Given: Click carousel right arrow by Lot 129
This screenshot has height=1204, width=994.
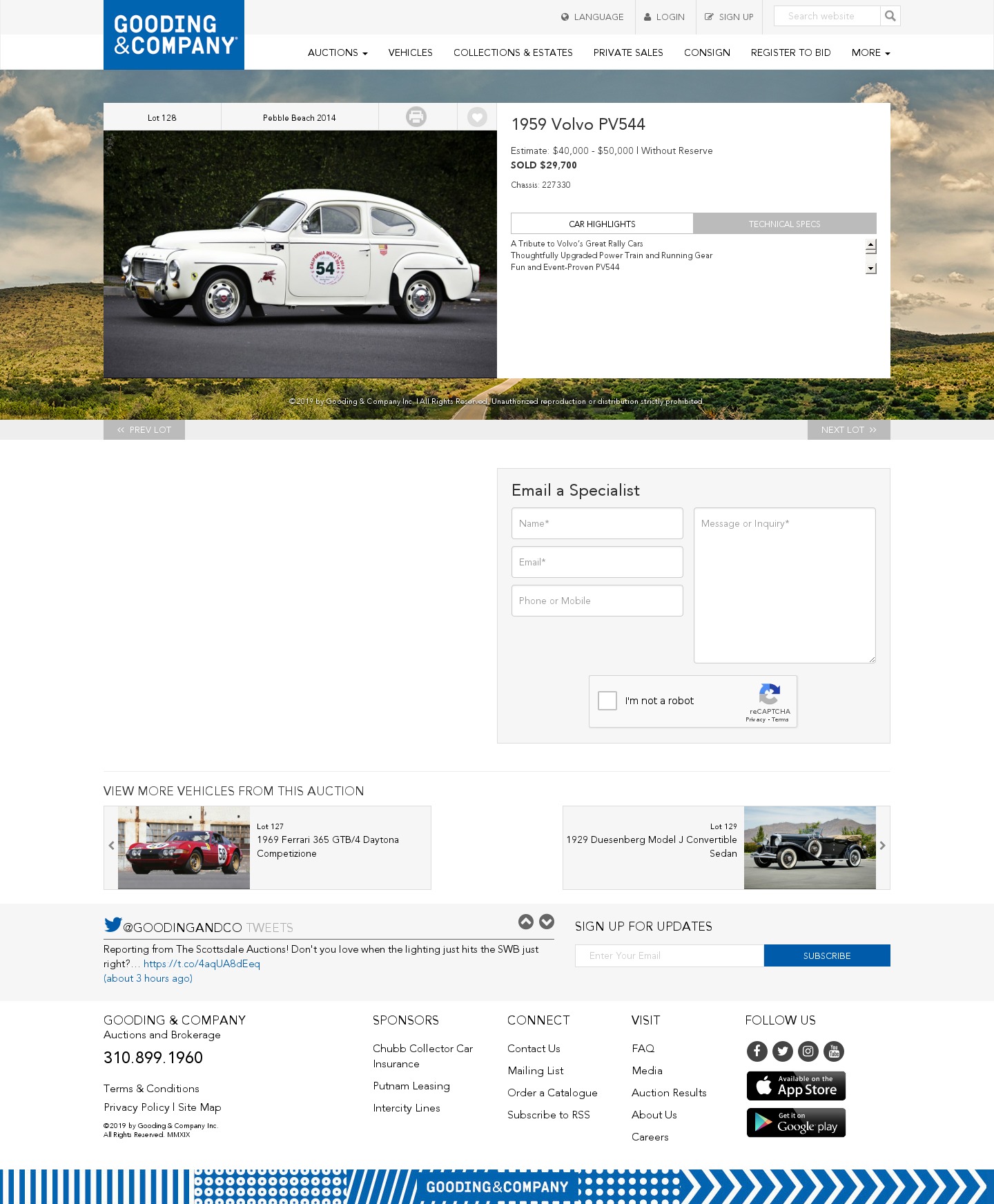Looking at the screenshot, I should point(882,846).
